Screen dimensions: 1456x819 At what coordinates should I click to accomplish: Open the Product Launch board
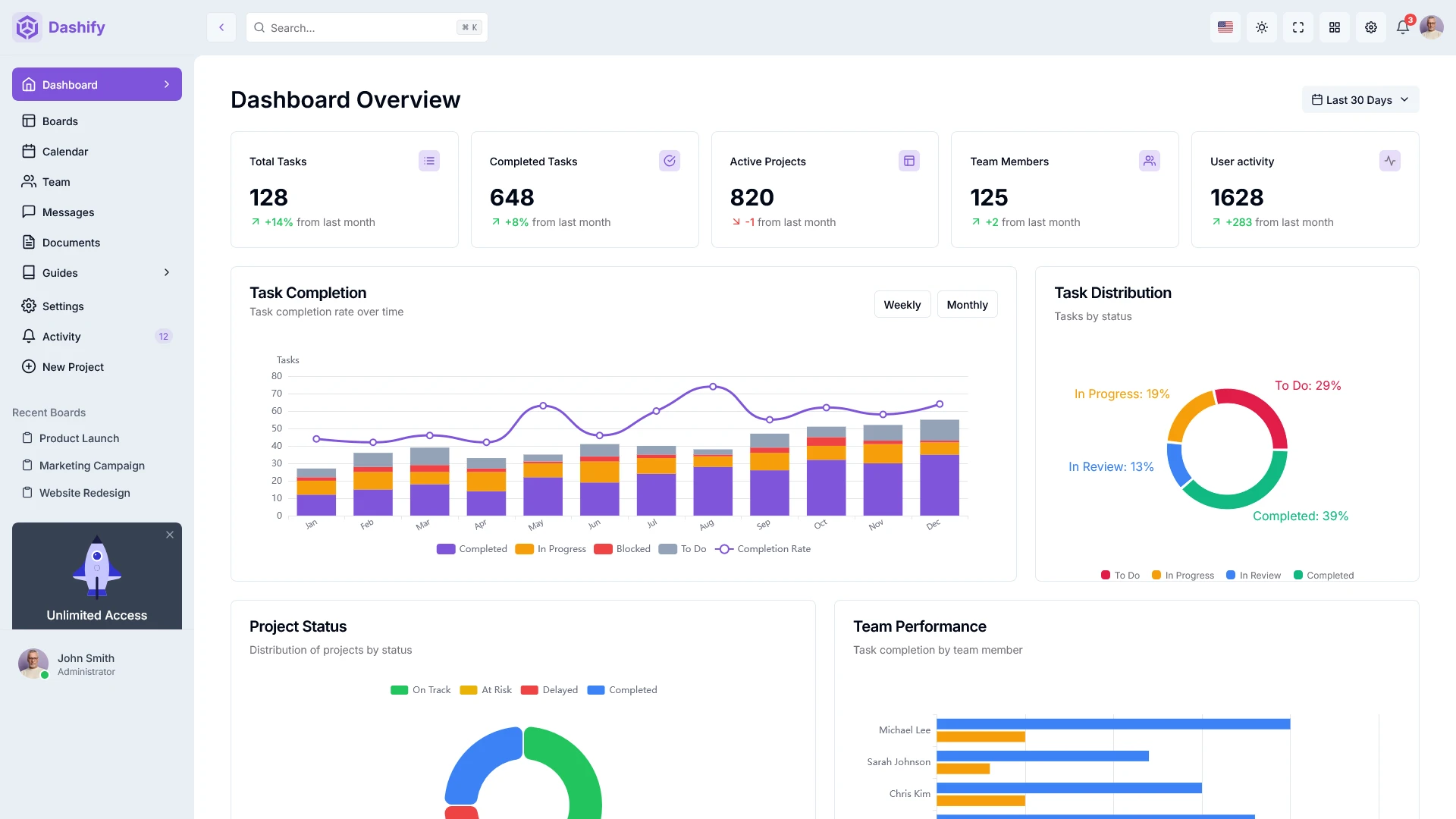[x=97, y=438]
